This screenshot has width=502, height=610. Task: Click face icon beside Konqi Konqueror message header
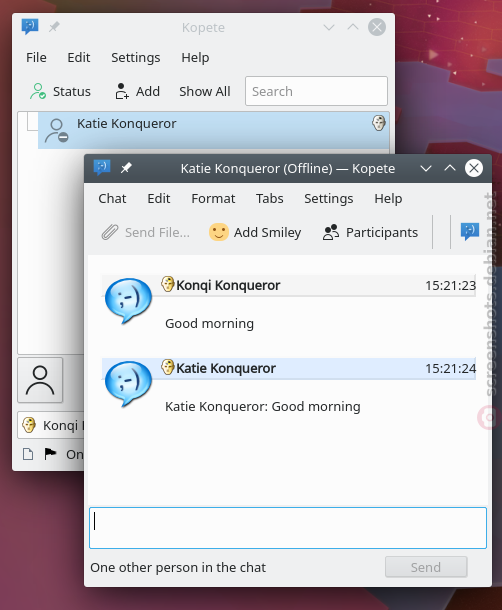[168, 284]
